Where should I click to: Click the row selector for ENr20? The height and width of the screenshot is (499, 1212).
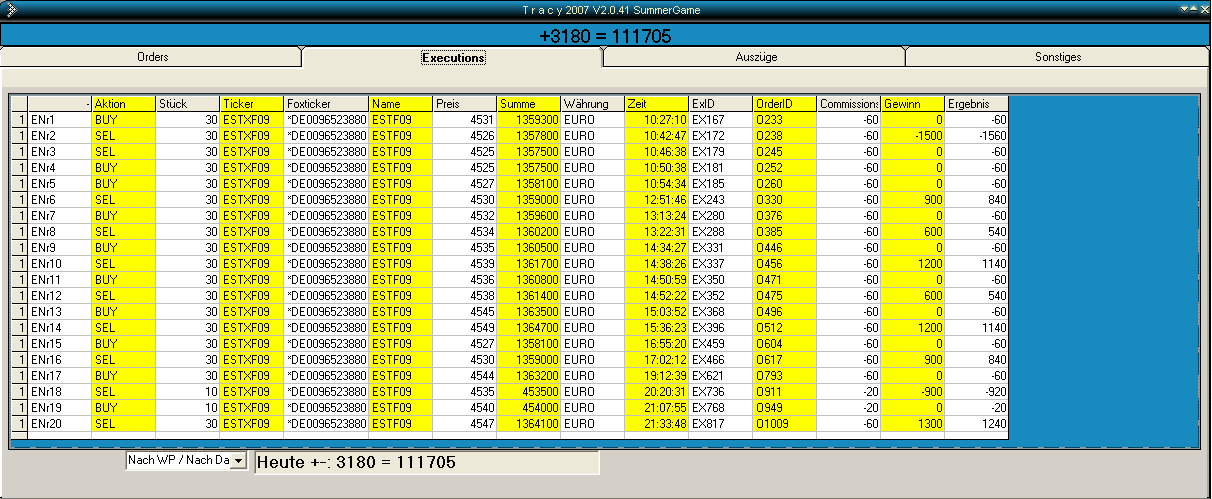coord(18,424)
